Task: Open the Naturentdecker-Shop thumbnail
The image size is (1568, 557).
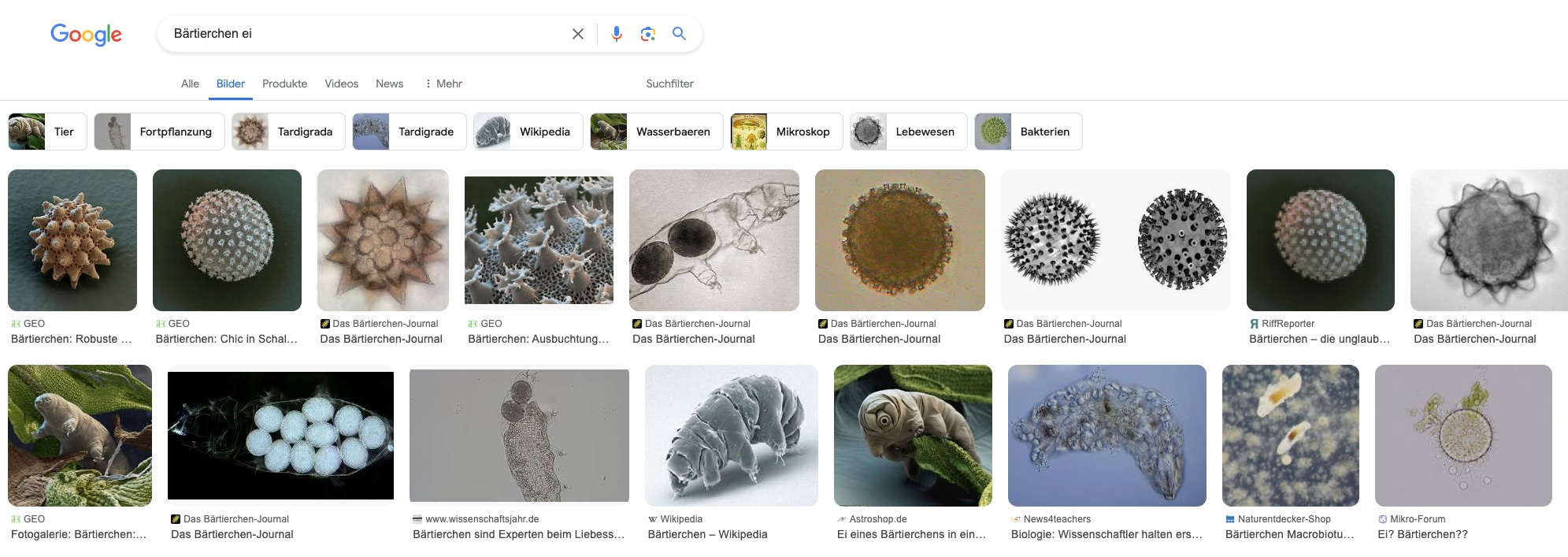Action: (1291, 436)
